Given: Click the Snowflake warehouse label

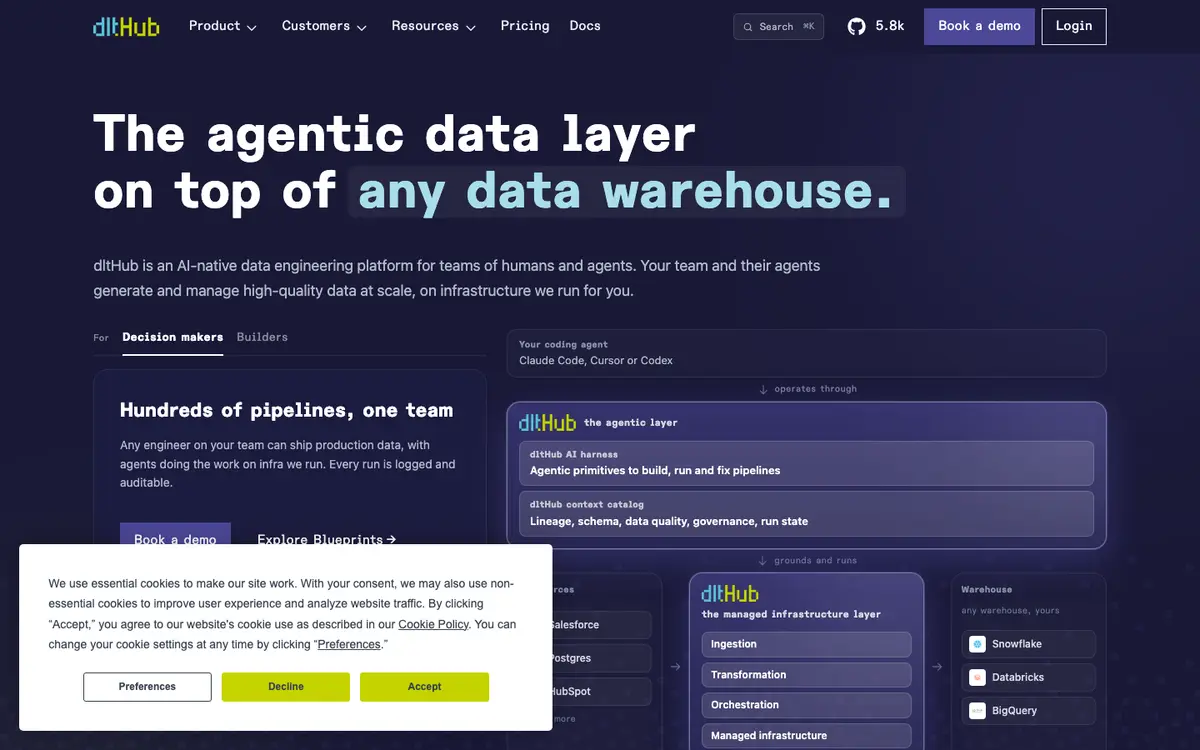Looking at the screenshot, I should (x=1016, y=644).
